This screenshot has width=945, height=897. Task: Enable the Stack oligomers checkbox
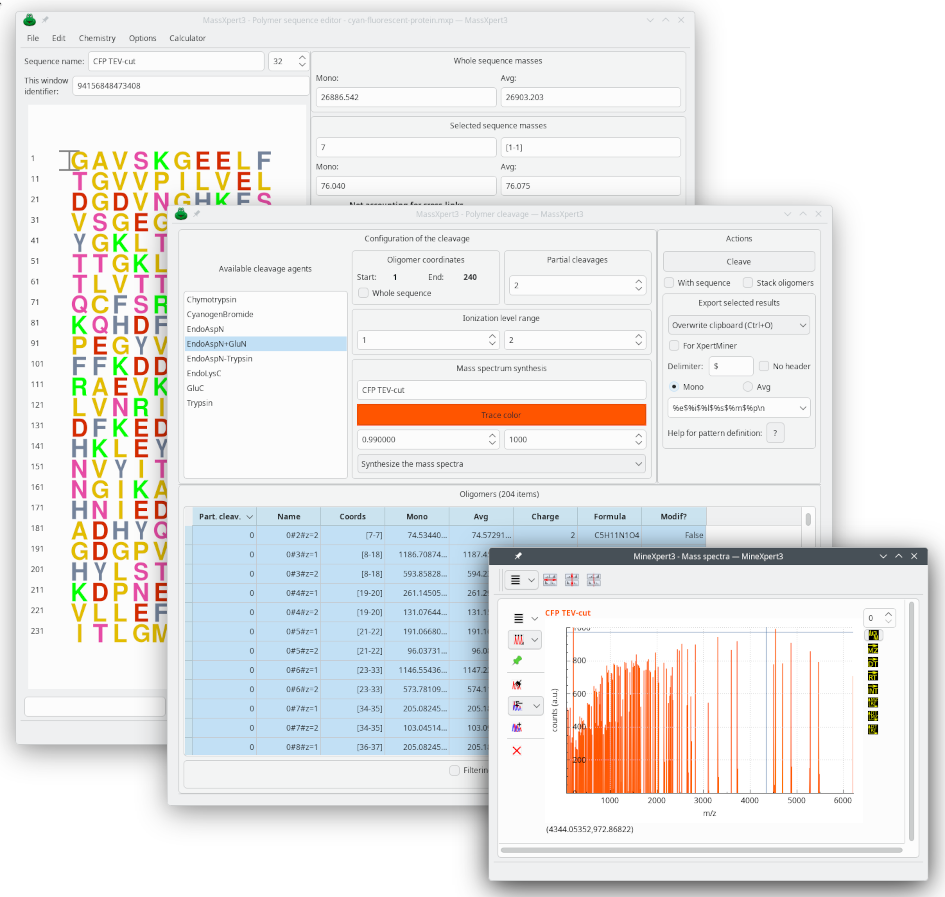point(748,283)
